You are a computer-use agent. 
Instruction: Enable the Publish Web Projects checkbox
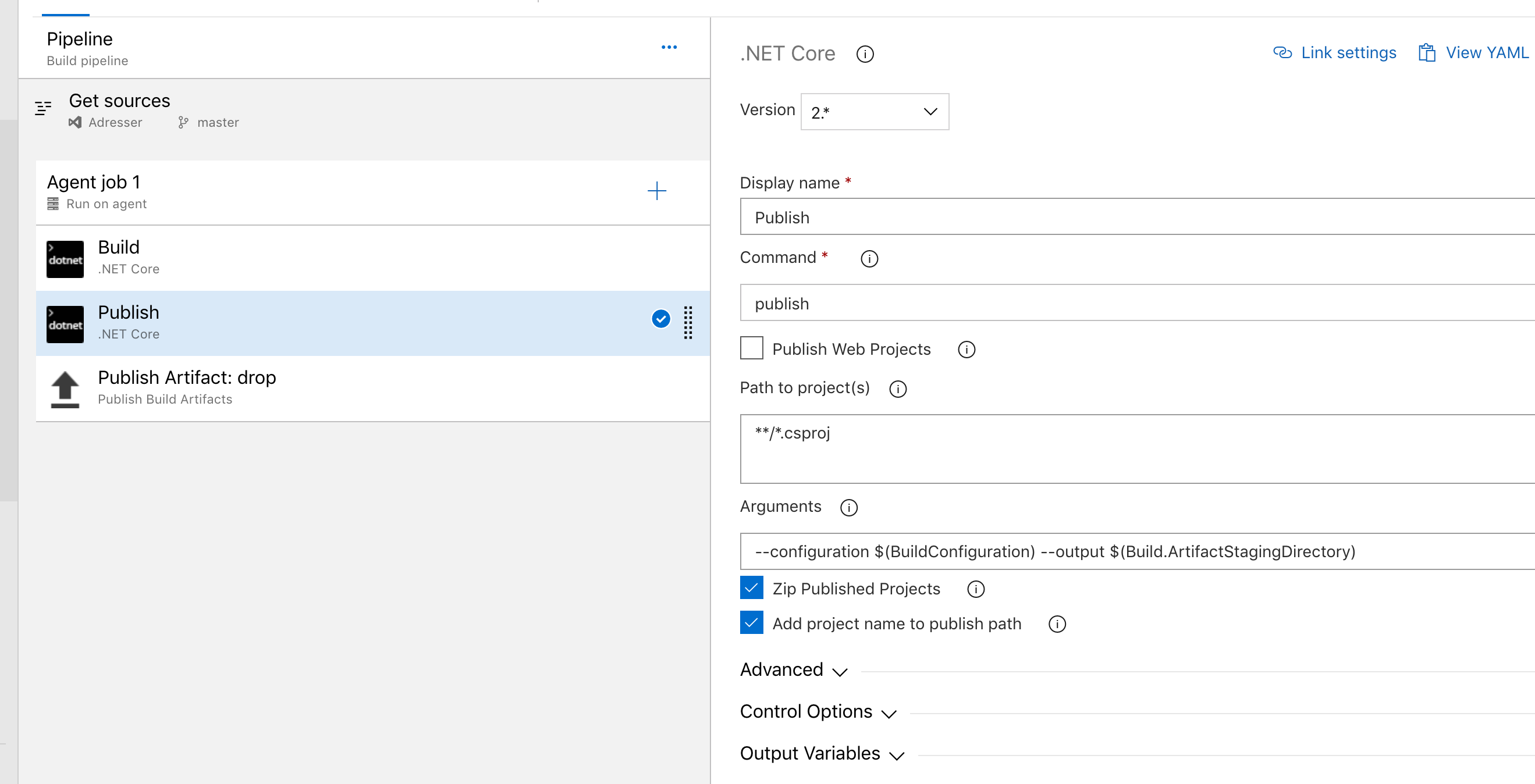click(751, 348)
